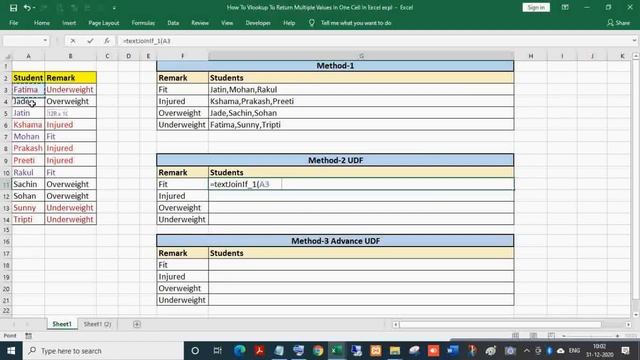Click the zoom slider in status bar
The height and width of the screenshot is (360, 640).
[x=591, y=336]
